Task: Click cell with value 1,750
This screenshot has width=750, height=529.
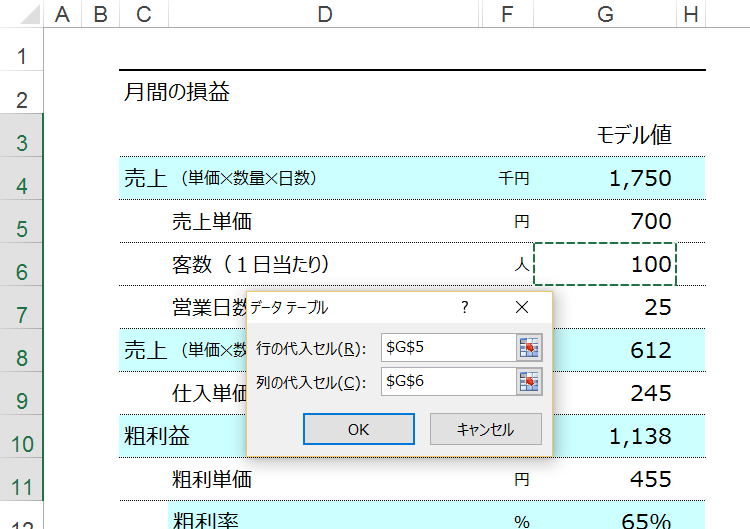Action: tap(605, 178)
